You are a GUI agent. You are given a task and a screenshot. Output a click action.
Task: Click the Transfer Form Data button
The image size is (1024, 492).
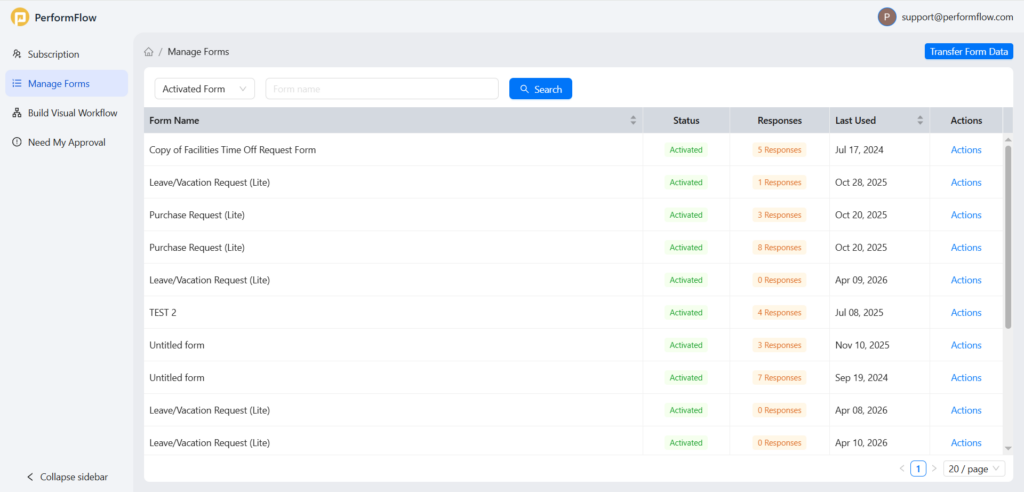pyautogui.click(x=968, y=52)
